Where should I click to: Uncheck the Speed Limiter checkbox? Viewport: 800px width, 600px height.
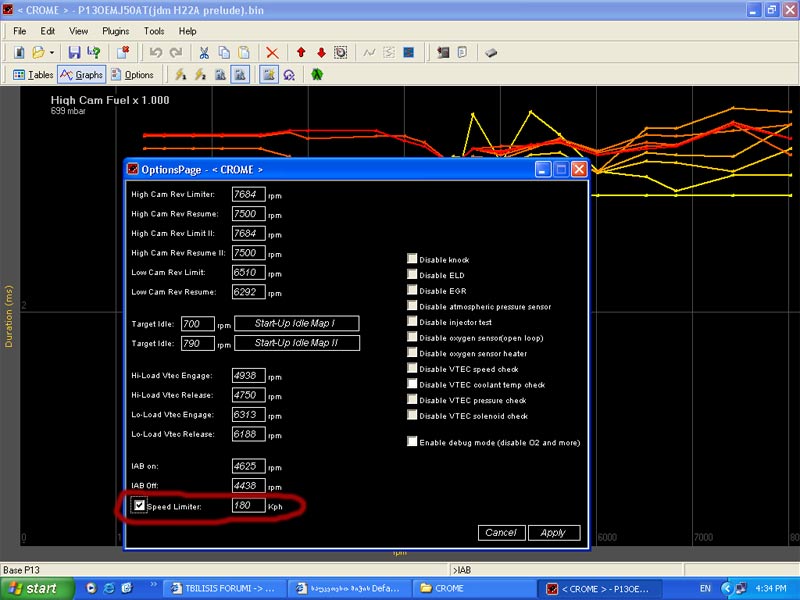tap(139, 505)
